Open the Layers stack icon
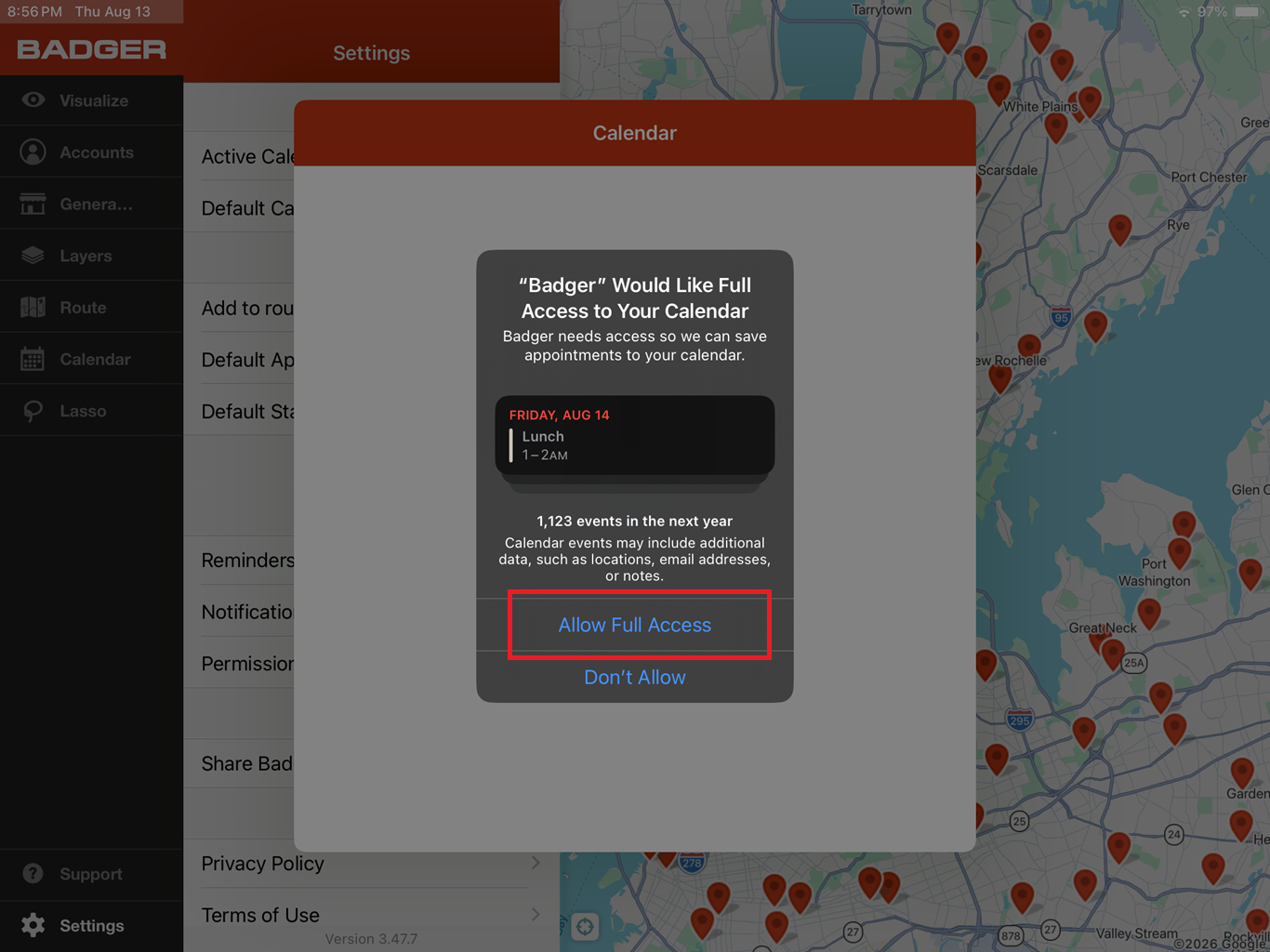This screenshot has height=952, width=1270. [x=33, y=255]
